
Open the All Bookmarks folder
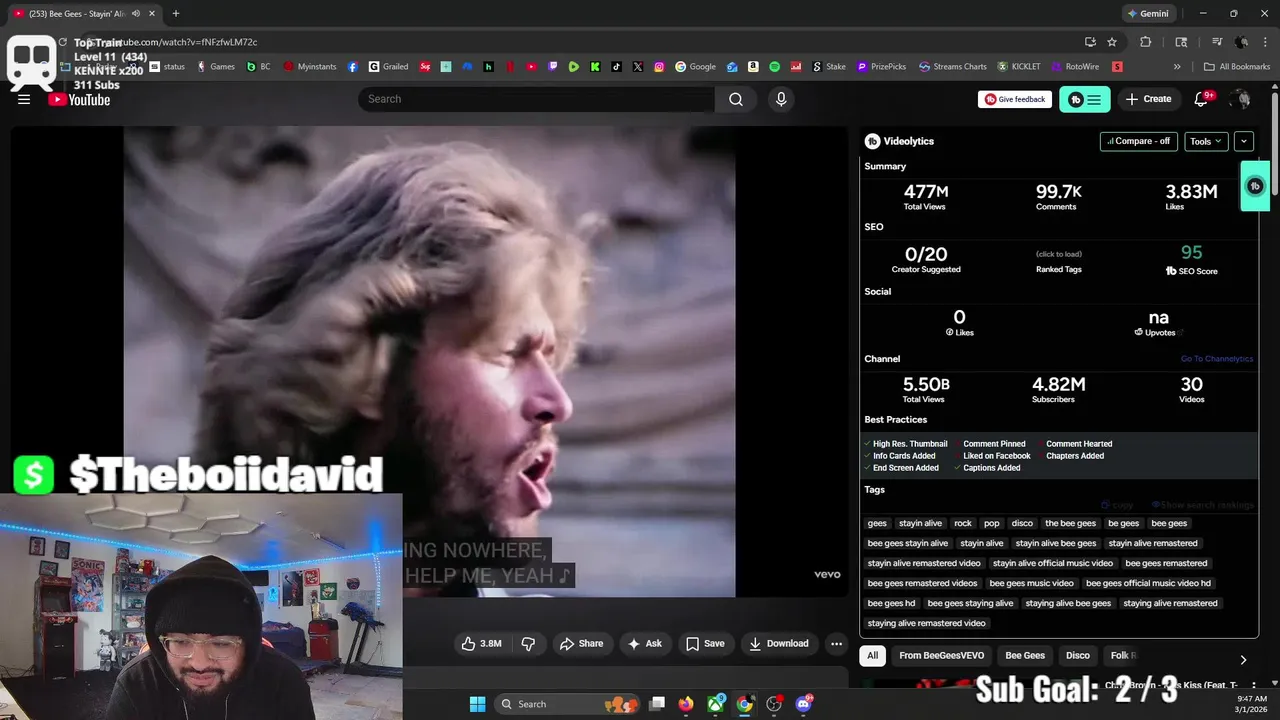pos(1237,67)
